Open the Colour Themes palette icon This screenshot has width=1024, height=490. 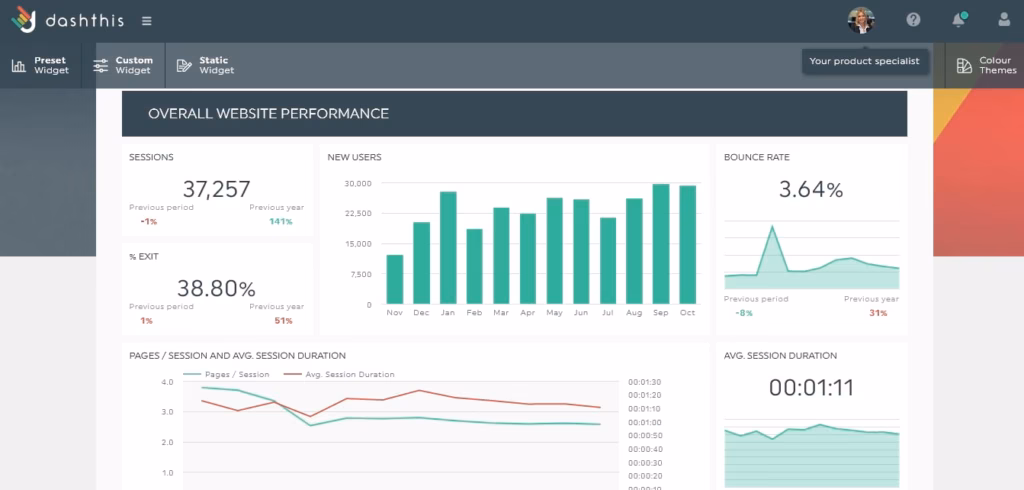(x=964, y=66)
